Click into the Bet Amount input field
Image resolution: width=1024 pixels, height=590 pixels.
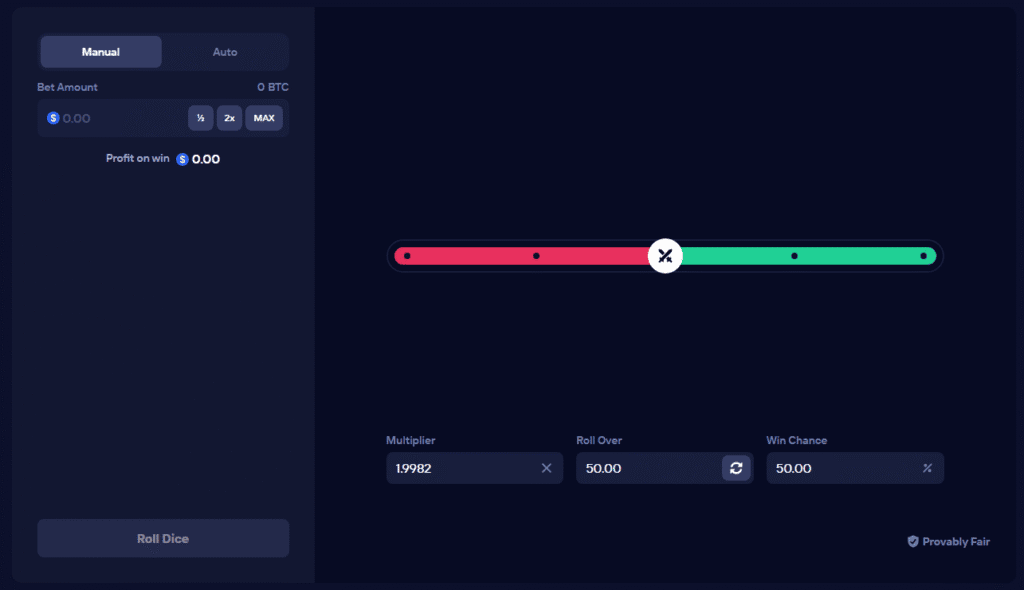tap(120, 118)
